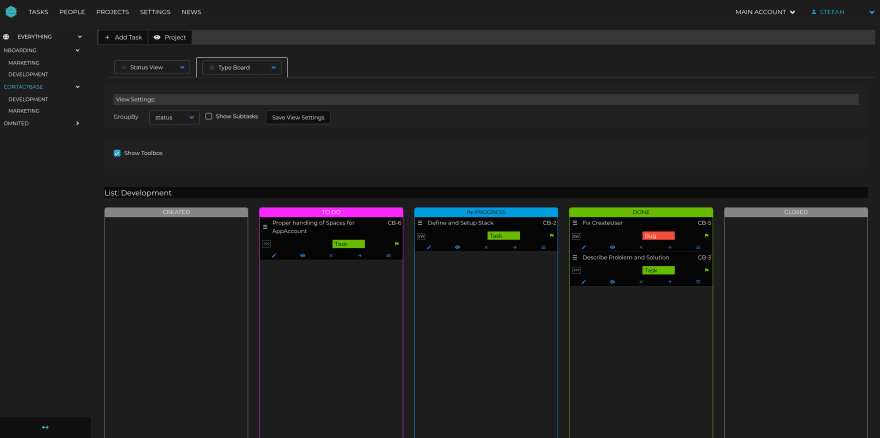The width and height of the screenshot is (880, 438).
Task: Click the list icon on CB-6 card toolbox
Action: (388, 255)
